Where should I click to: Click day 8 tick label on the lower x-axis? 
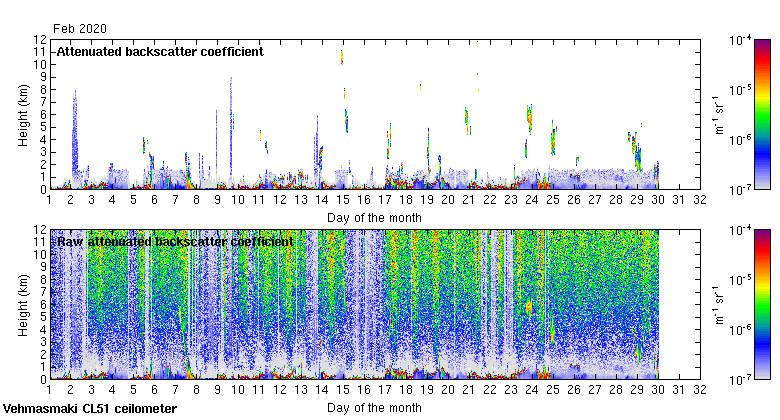pos(196,390)
